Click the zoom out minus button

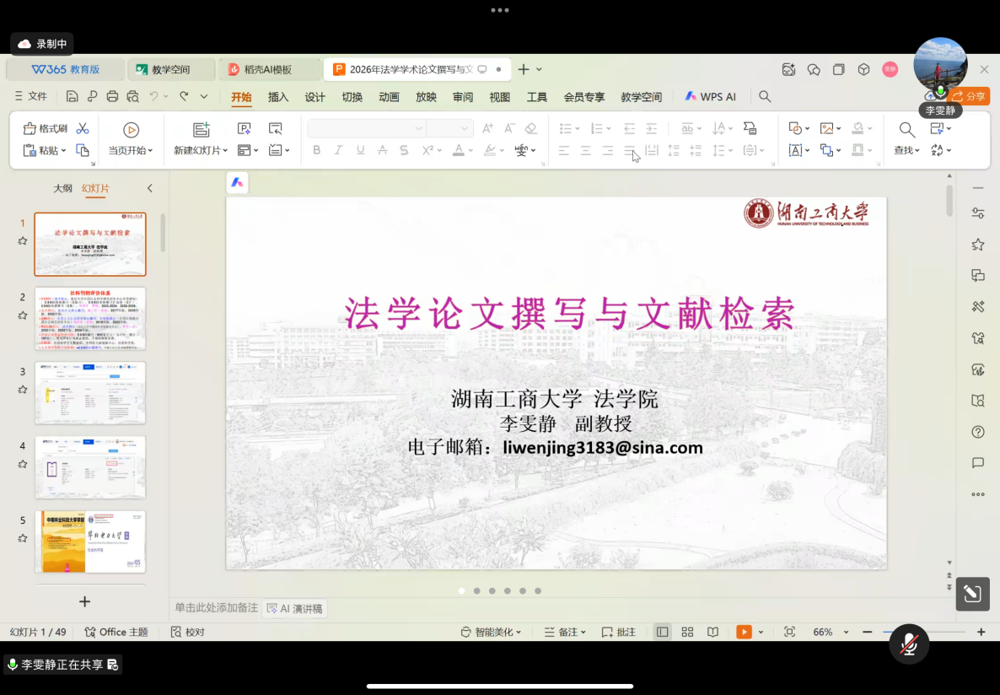coord(867,632)
